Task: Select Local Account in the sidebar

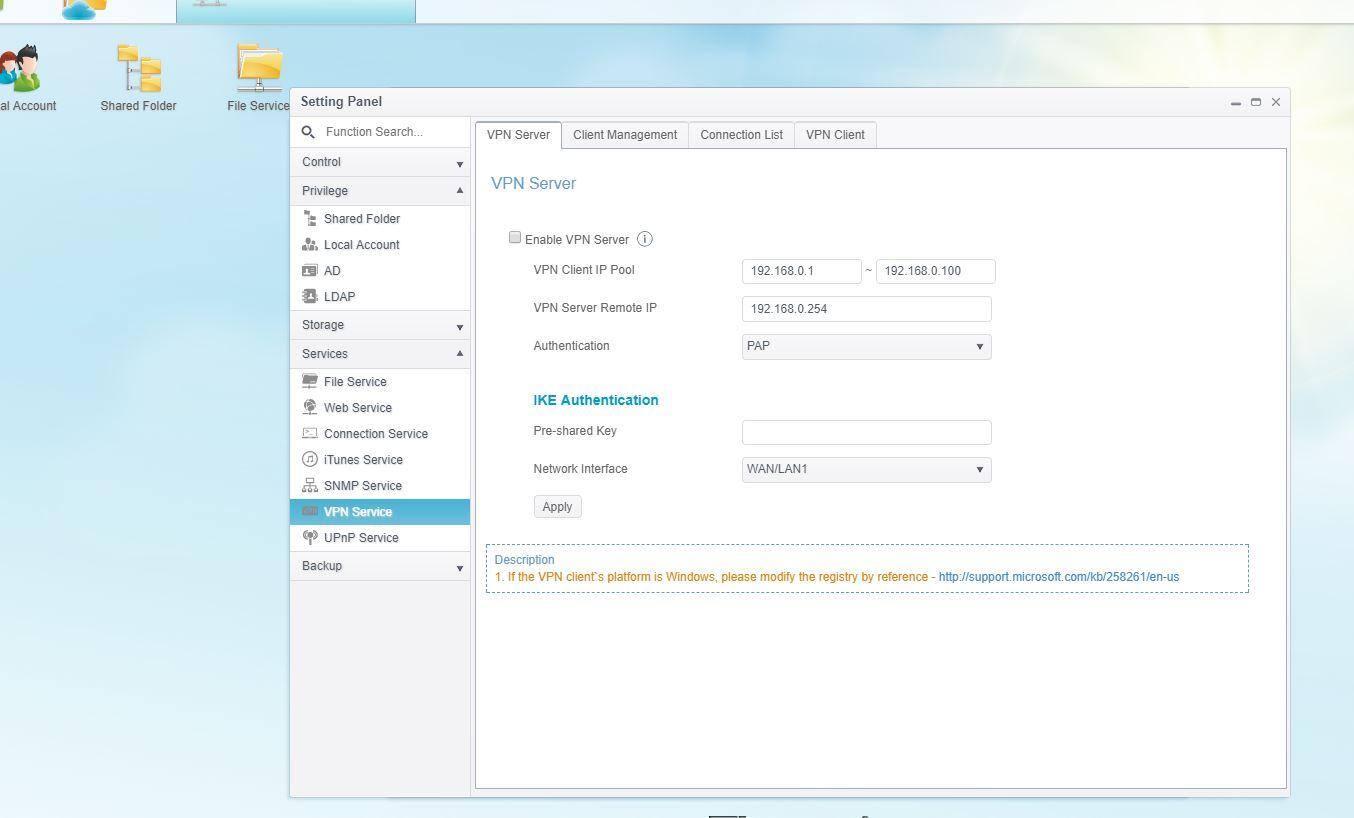Action: coord(361,245)
